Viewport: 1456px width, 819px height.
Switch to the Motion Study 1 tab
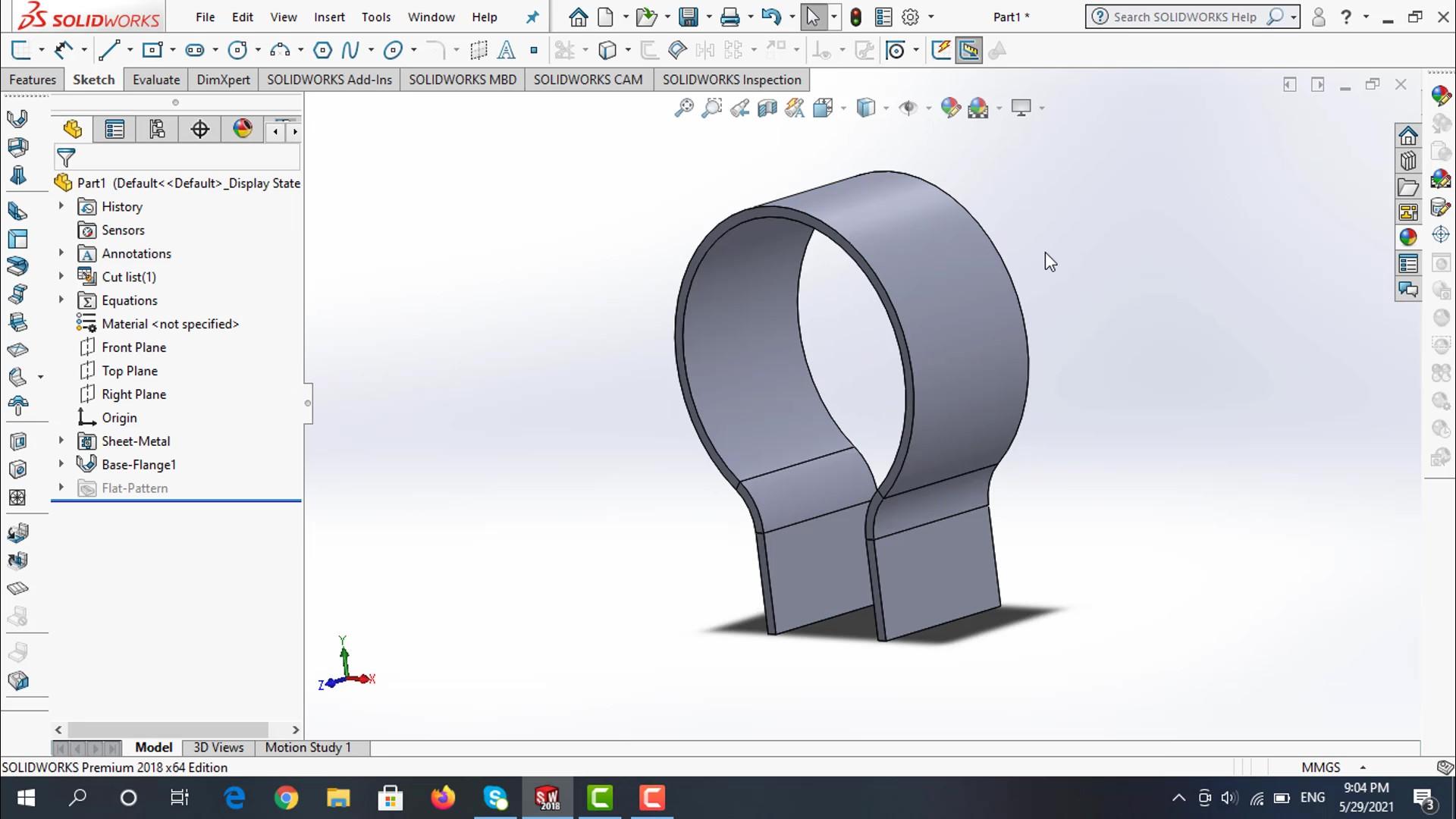coord(308,748)
